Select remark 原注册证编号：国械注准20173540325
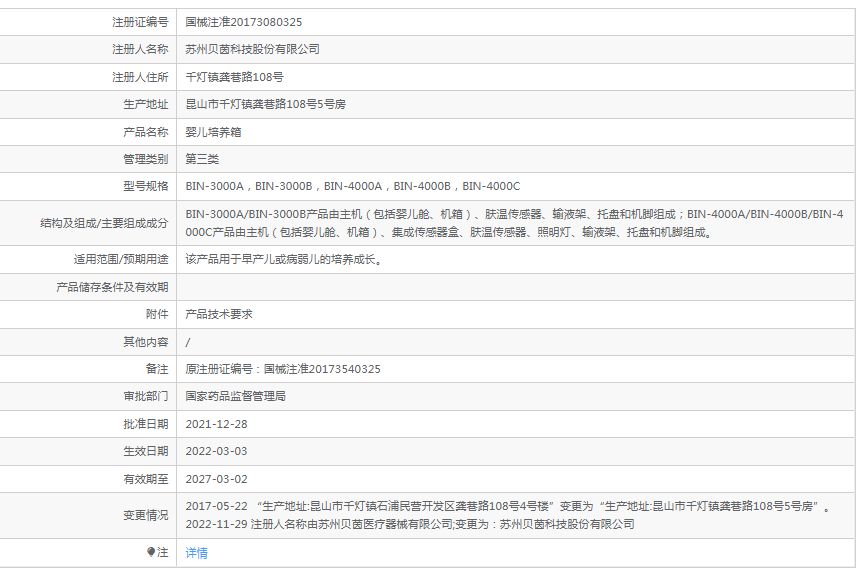This screenshot has width=859, height=574. [x=283, y=369]
